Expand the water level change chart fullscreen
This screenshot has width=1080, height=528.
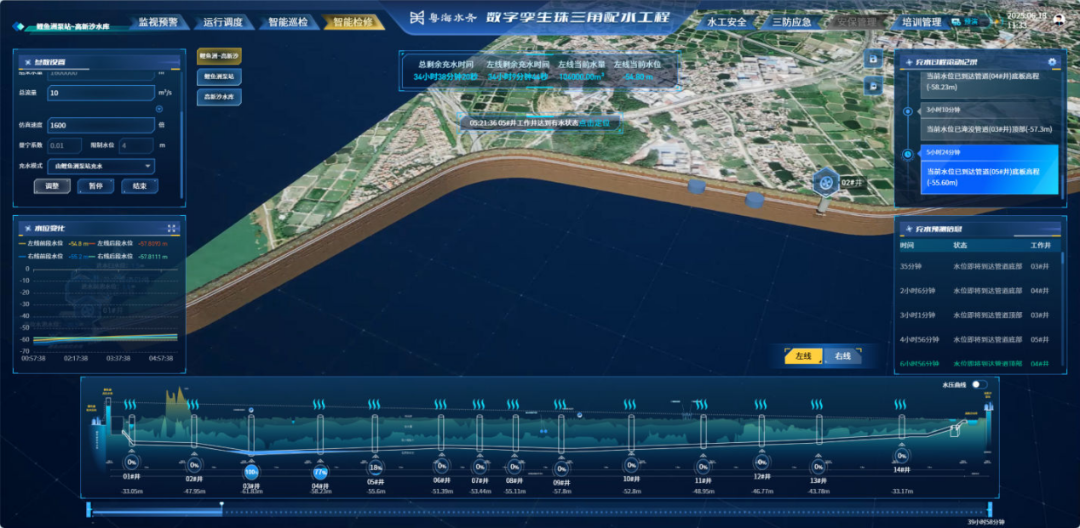tap(172, 228)
